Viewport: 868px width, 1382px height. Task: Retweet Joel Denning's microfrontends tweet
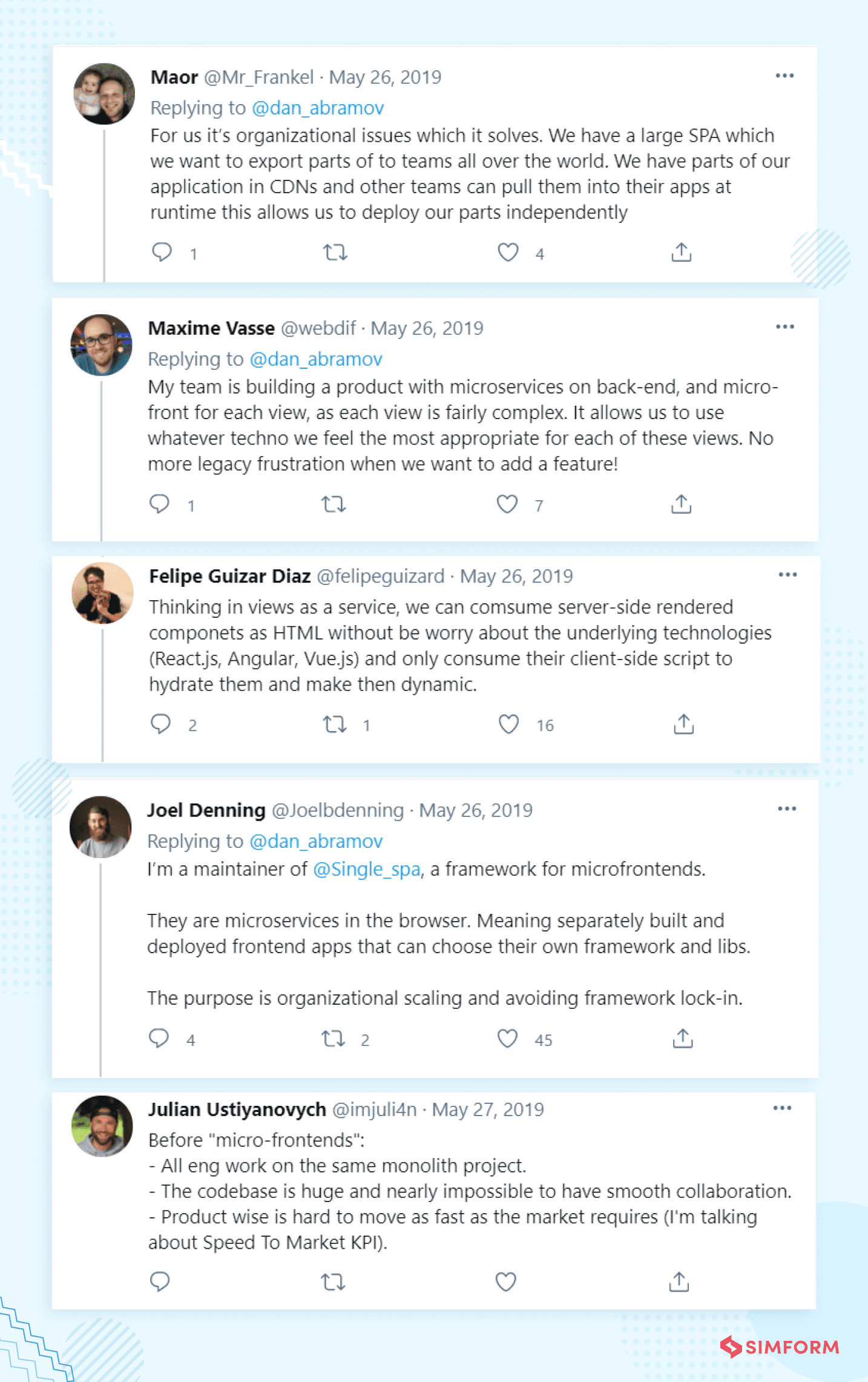click(x=333, y=1039)
